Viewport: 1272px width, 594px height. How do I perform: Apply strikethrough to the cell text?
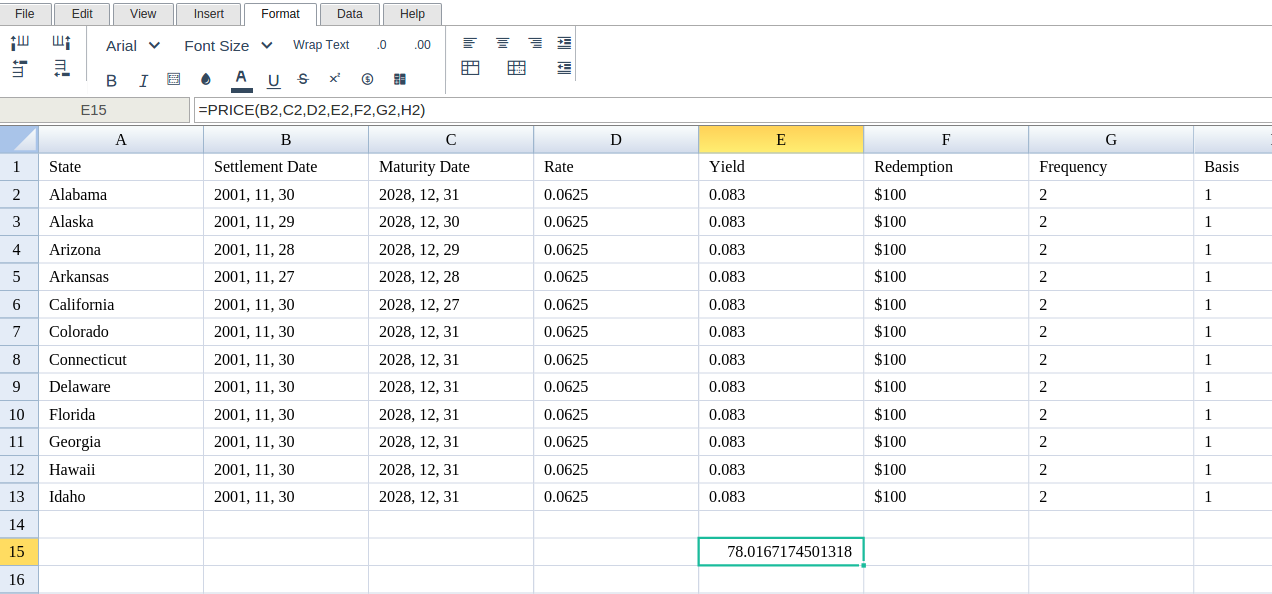tap(303, 79)
